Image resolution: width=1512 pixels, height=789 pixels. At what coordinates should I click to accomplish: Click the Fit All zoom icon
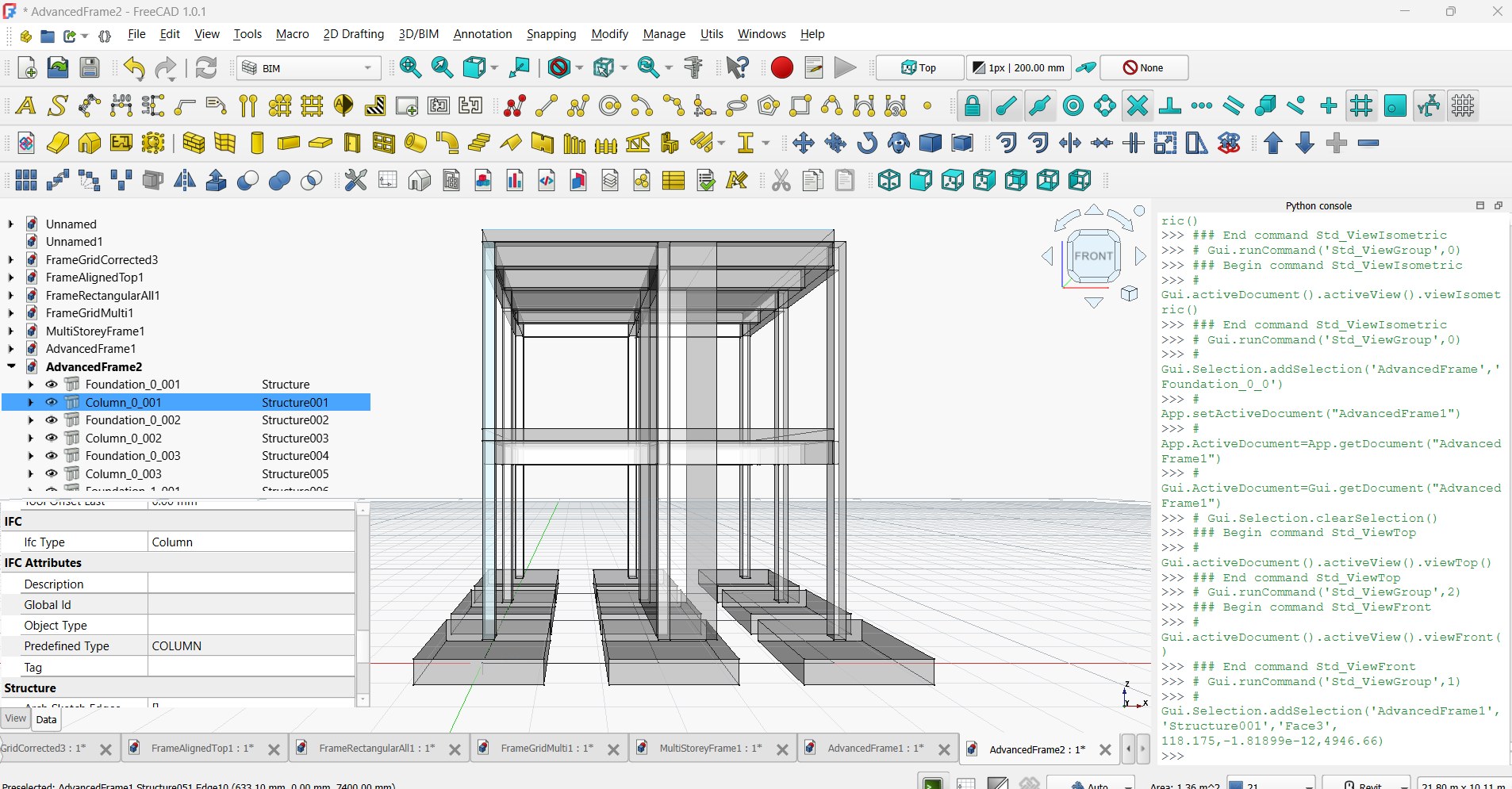coord(410,68)
